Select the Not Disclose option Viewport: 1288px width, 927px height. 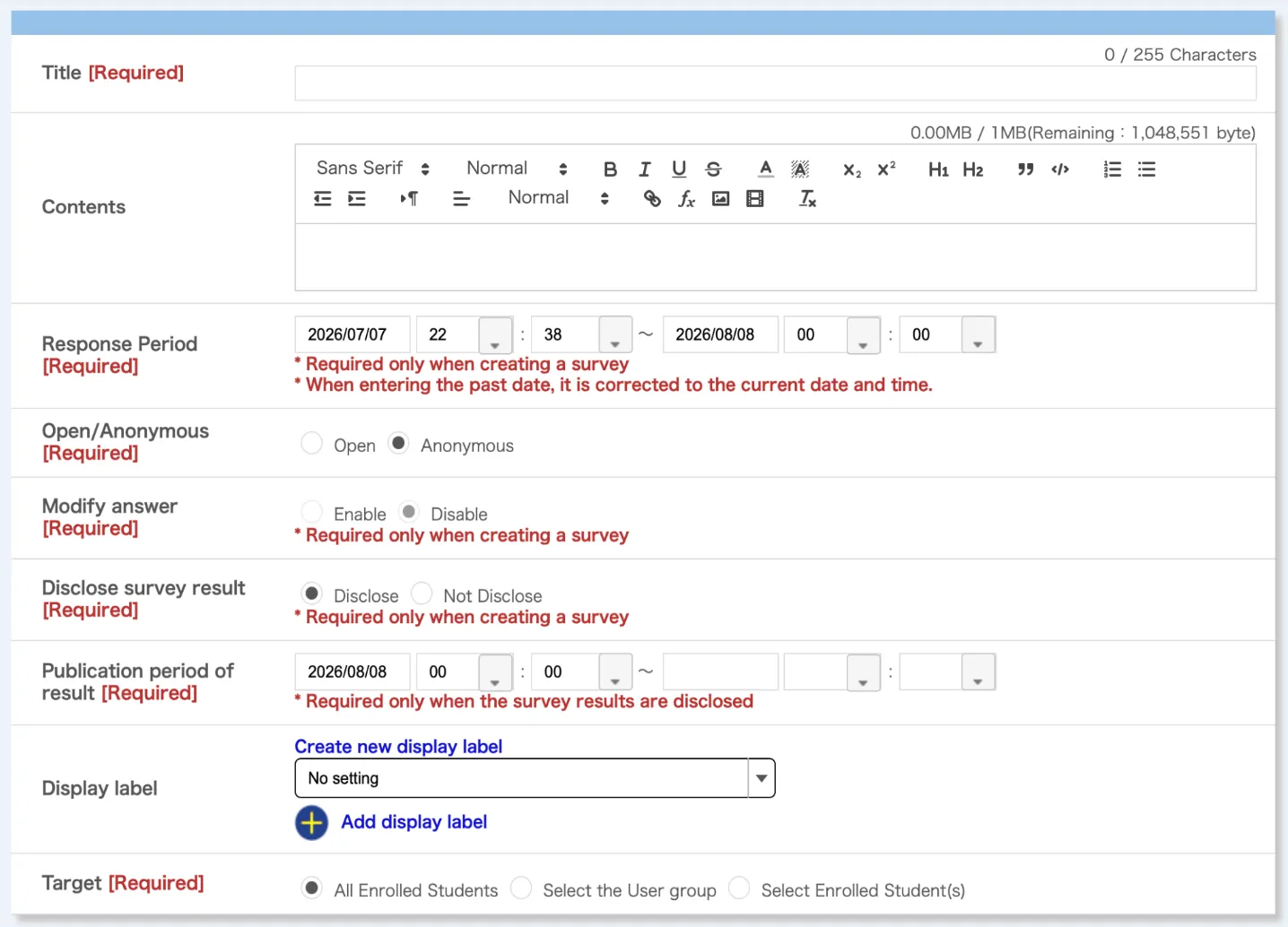422,593
